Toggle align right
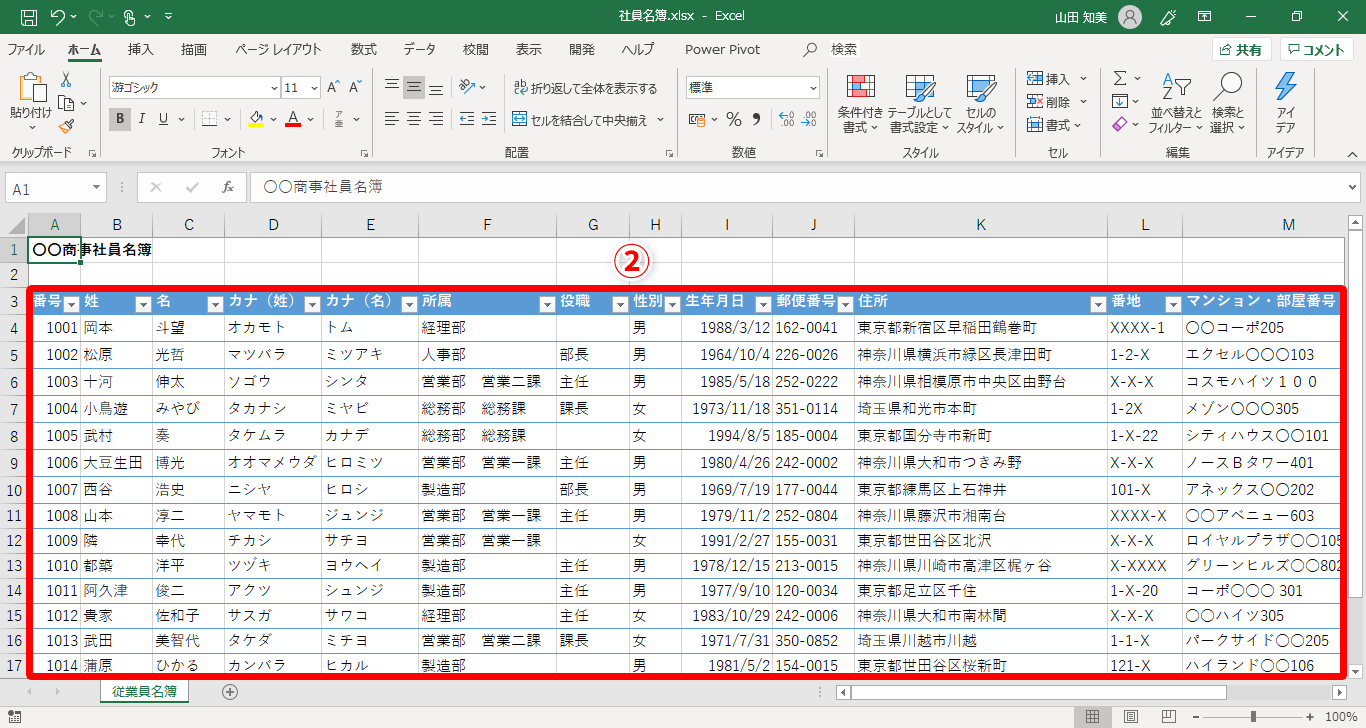This screenshot has height=728, width=1366. click(436, 119)
